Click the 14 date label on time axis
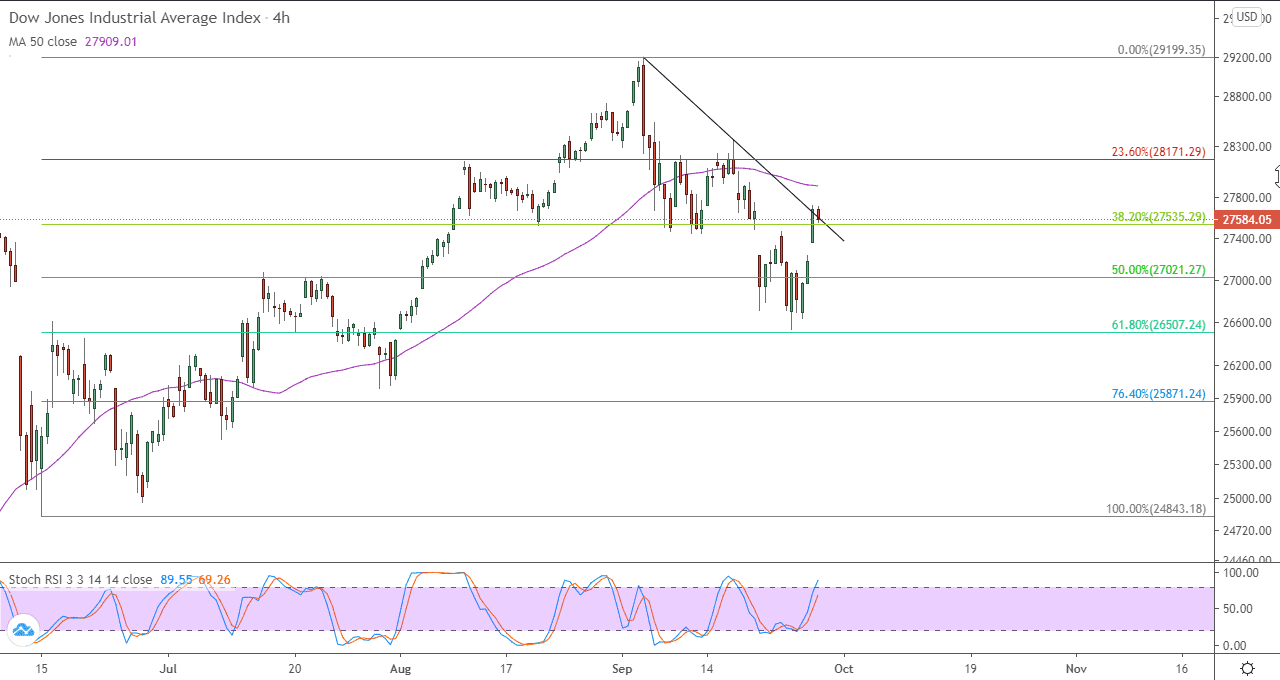The image size is (1280, 680). [x=707, y=667]
